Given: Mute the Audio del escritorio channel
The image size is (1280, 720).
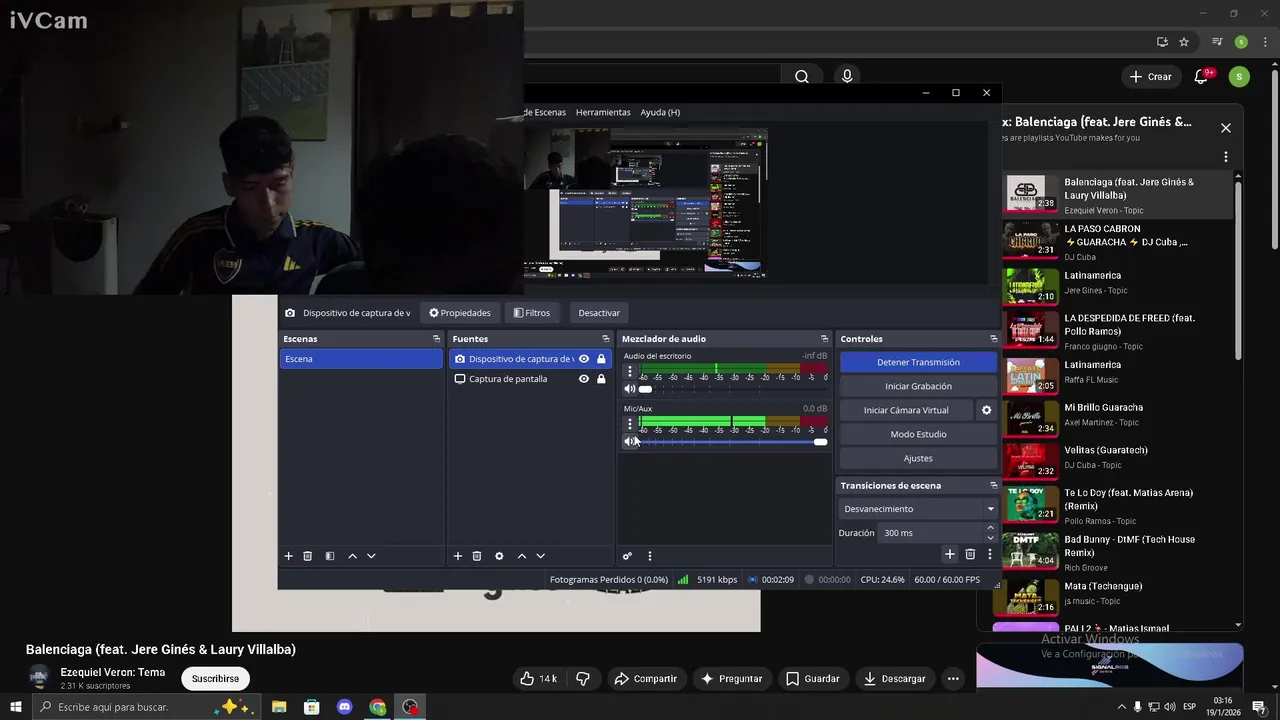Looking at the screenshot, I should 630,389.
